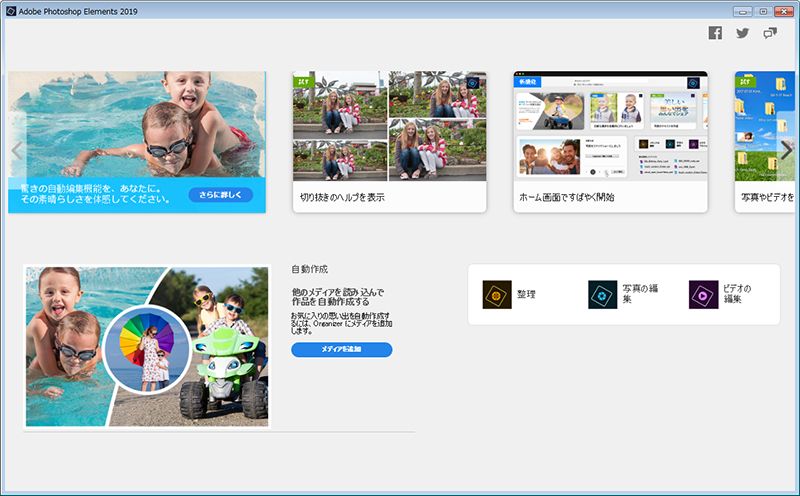Show previous carousel card with left arrow
This screenshot has height=496, width=800.
point(17,151)
